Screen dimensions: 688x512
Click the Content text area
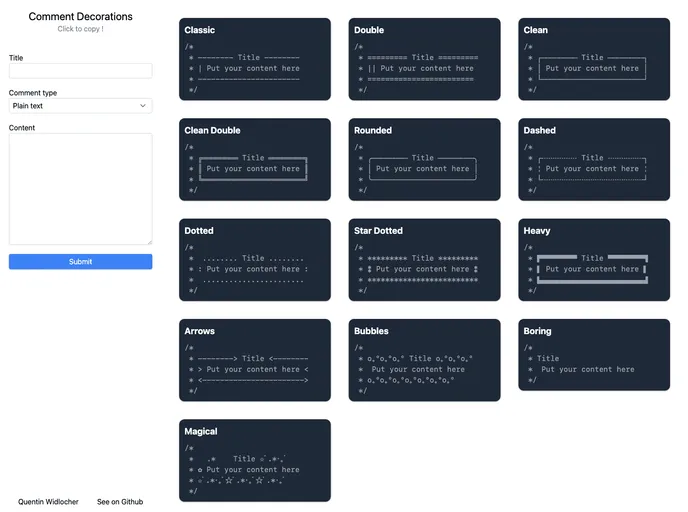point(80,188)
